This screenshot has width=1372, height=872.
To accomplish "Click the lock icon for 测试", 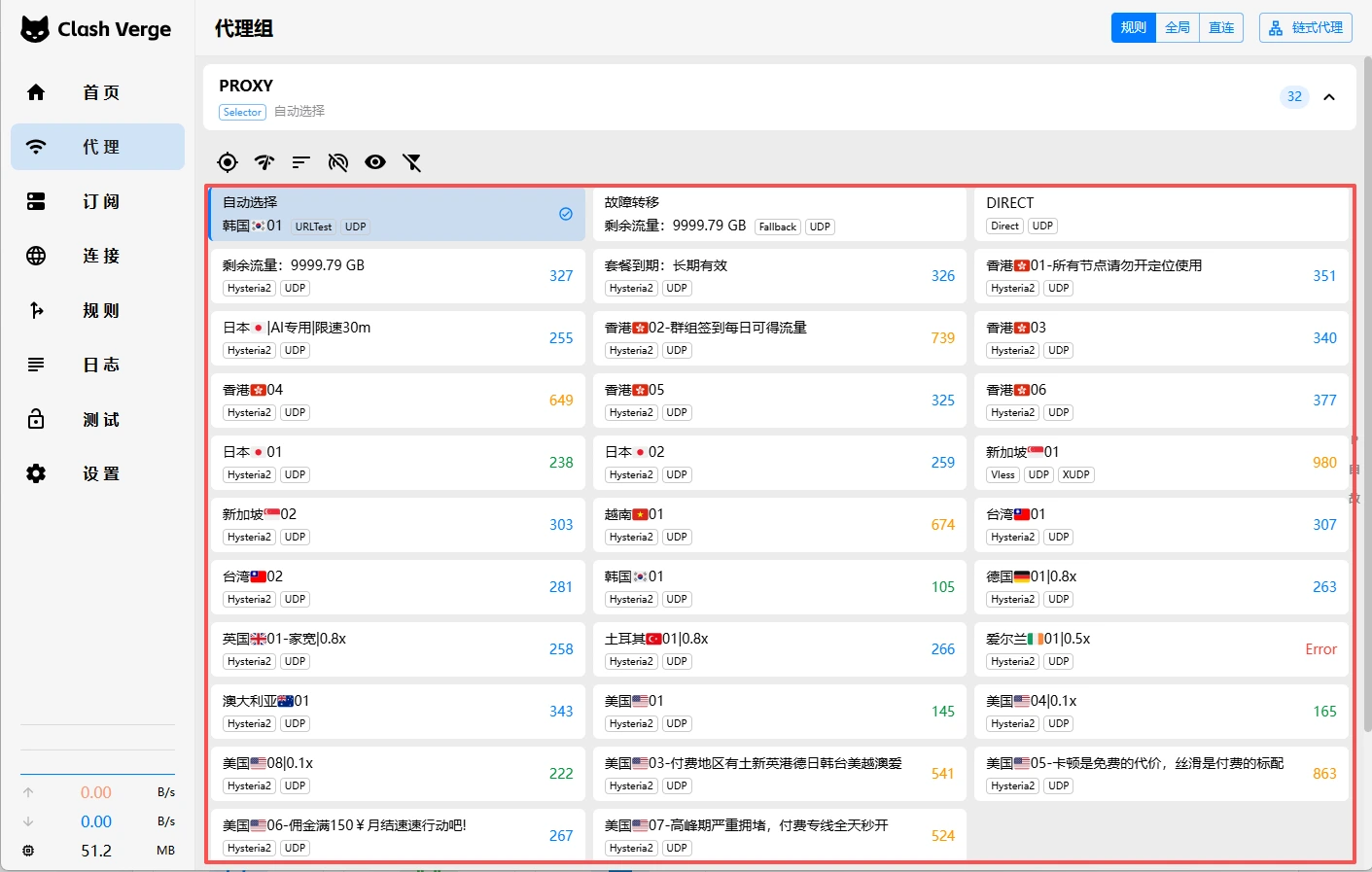I will coord(36,419).
